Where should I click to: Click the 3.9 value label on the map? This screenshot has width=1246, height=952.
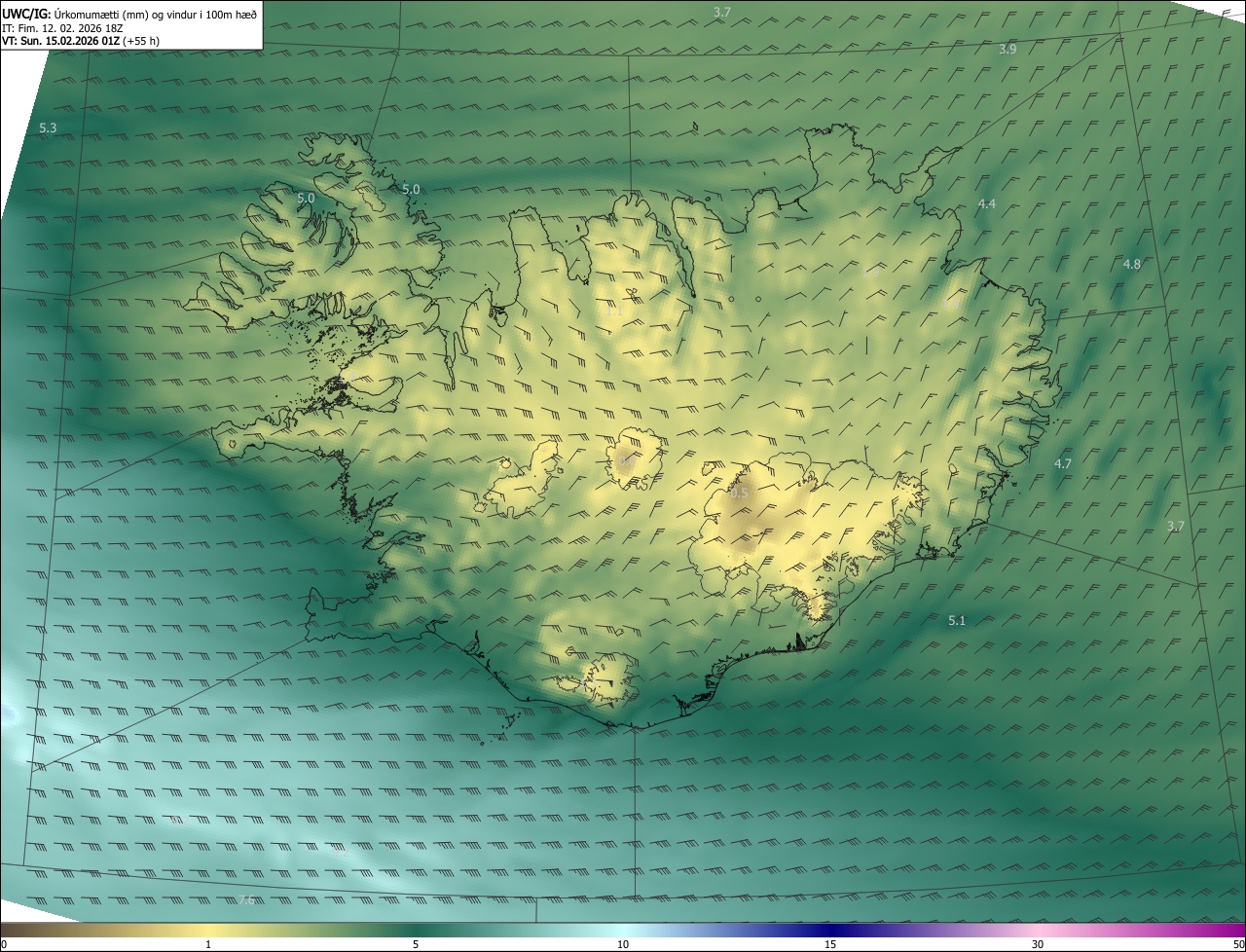coord(1008,49)
